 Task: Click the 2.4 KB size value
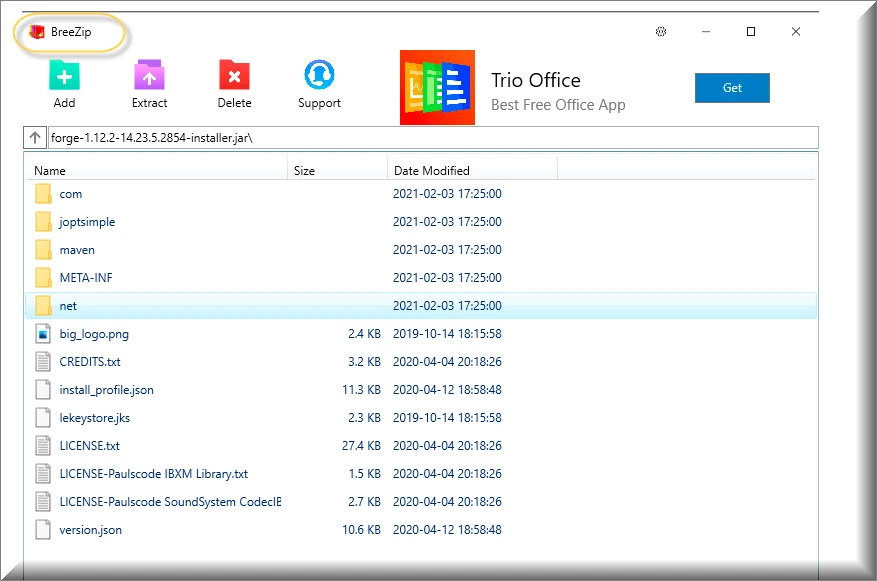coord(365,334)
